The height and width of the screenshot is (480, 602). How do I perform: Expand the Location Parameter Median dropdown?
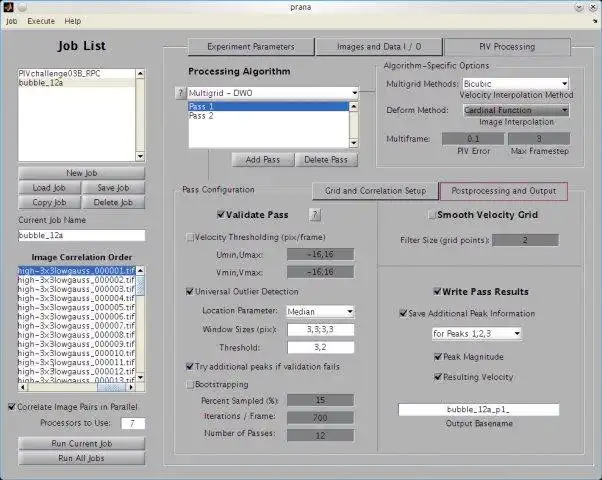[320, 311]
